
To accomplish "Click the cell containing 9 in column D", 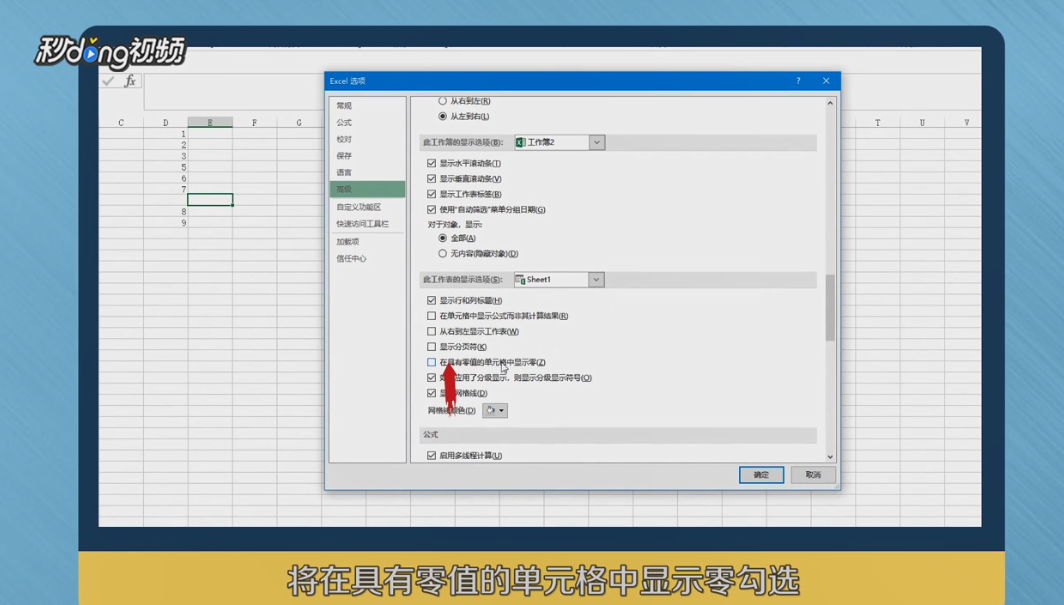I will (x=166, y=222).
